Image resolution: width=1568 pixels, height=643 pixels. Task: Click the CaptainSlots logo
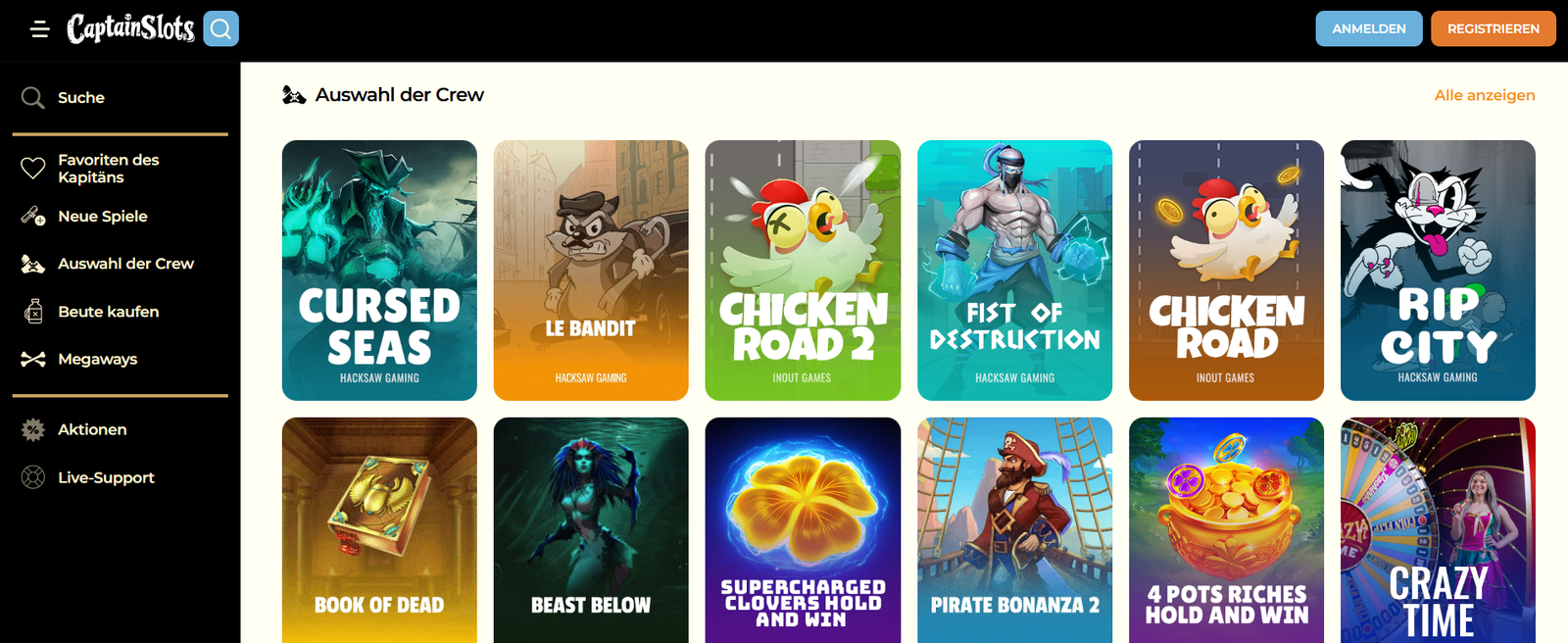click(130, 28)
